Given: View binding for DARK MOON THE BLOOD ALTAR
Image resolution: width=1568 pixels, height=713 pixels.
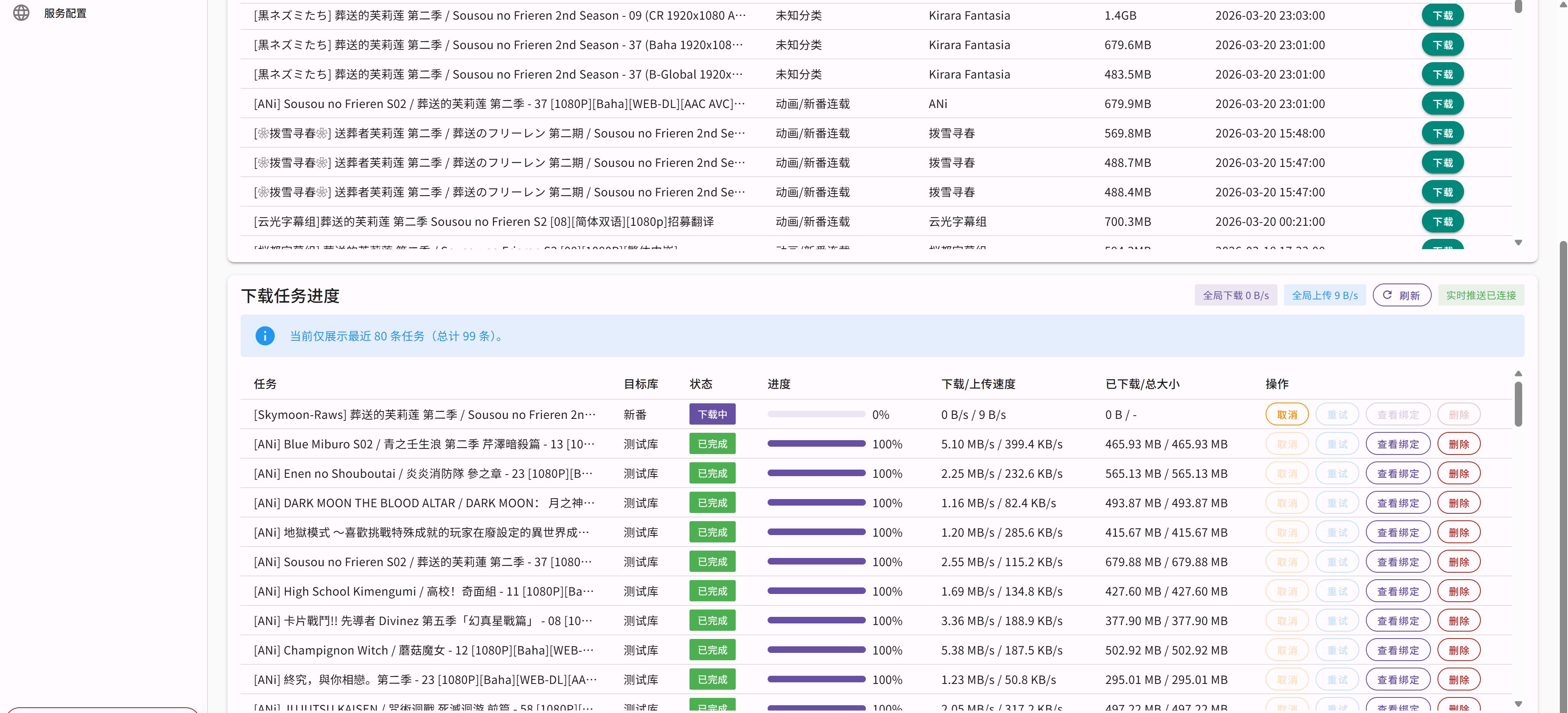Looking at the screenshot, I should click(1397, 503).
